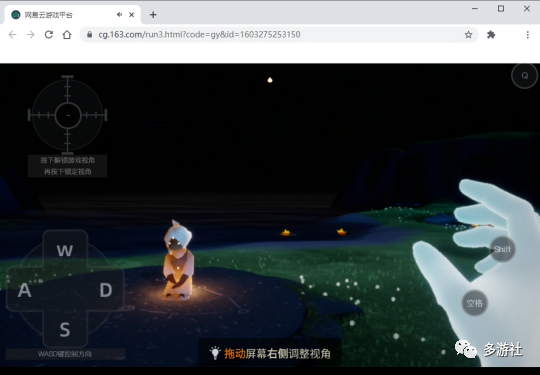540x375 pixels.
Task: Click the 再按下锁定视角 label
Action: [x=68, y=171]
